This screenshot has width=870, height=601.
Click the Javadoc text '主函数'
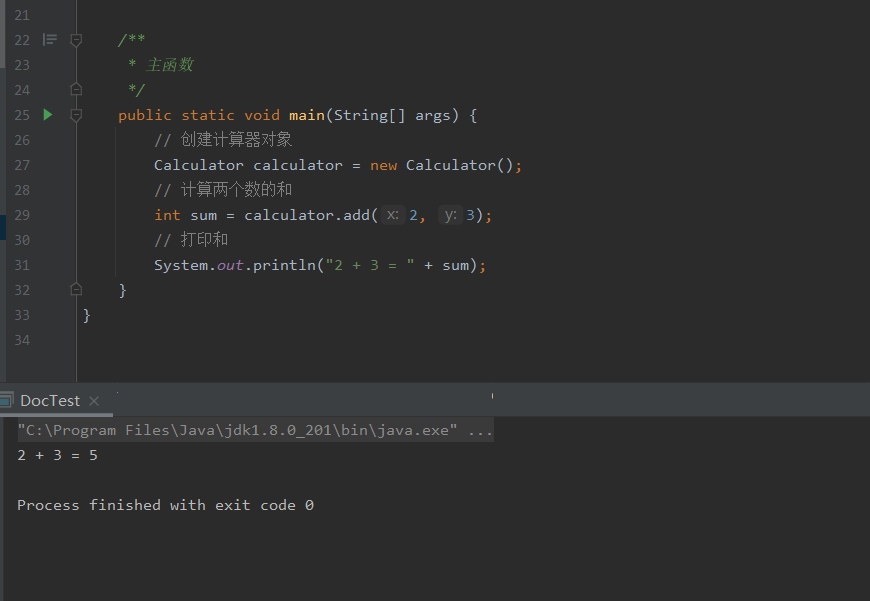coord(170,65)
